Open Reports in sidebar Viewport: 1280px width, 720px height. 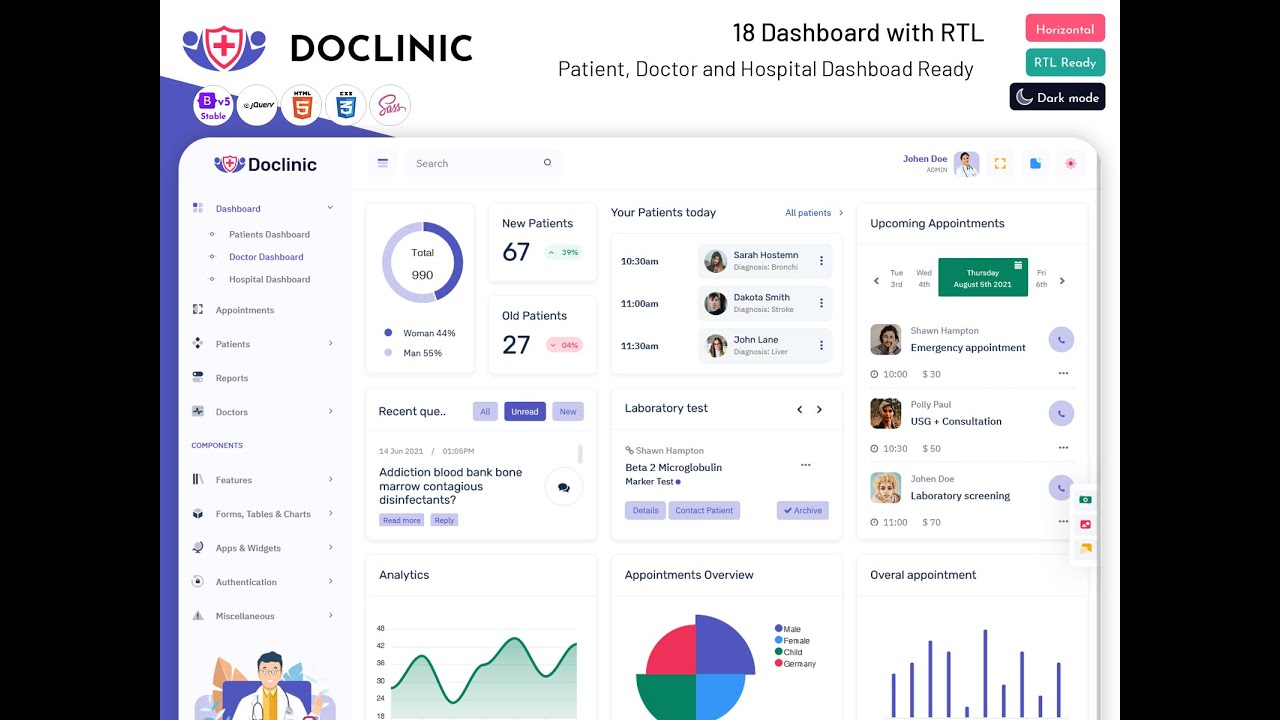click(x=232, y=378)
